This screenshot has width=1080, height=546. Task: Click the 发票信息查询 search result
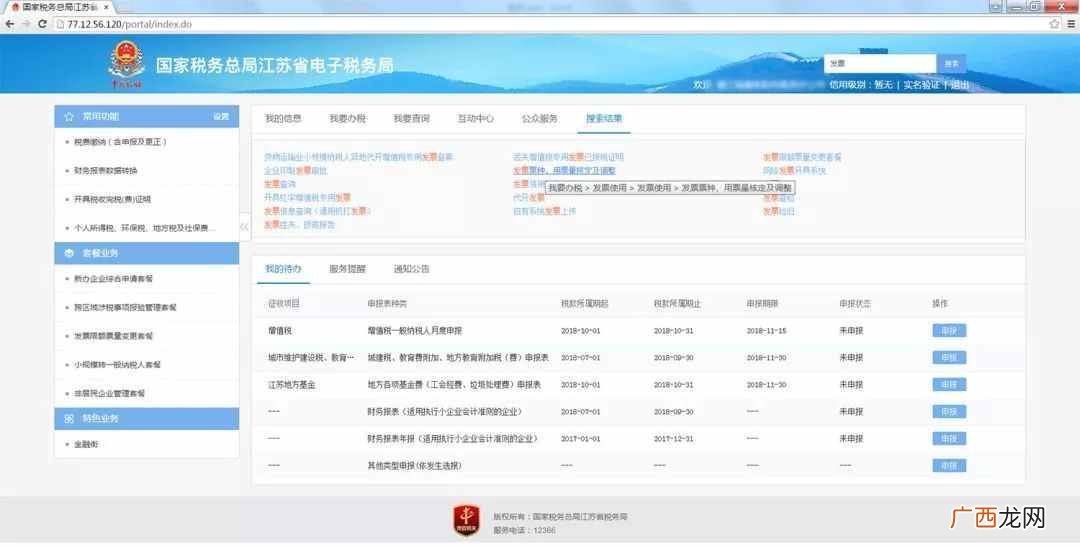click(x=318, y=211)
